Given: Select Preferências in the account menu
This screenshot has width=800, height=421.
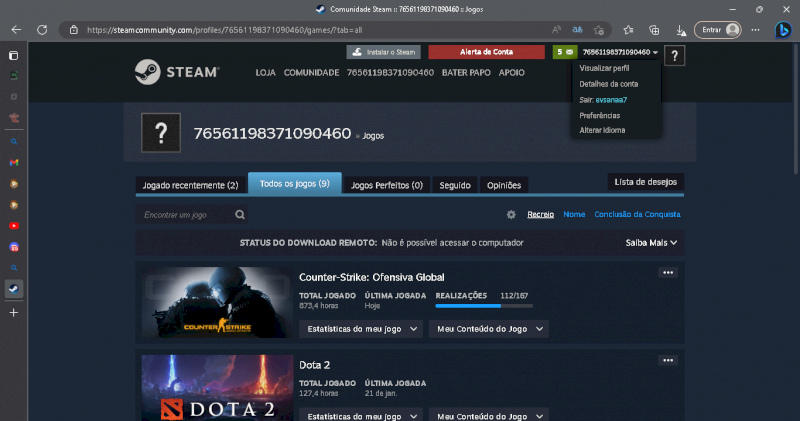Looking at the screenshot, I should pos(599,115).
